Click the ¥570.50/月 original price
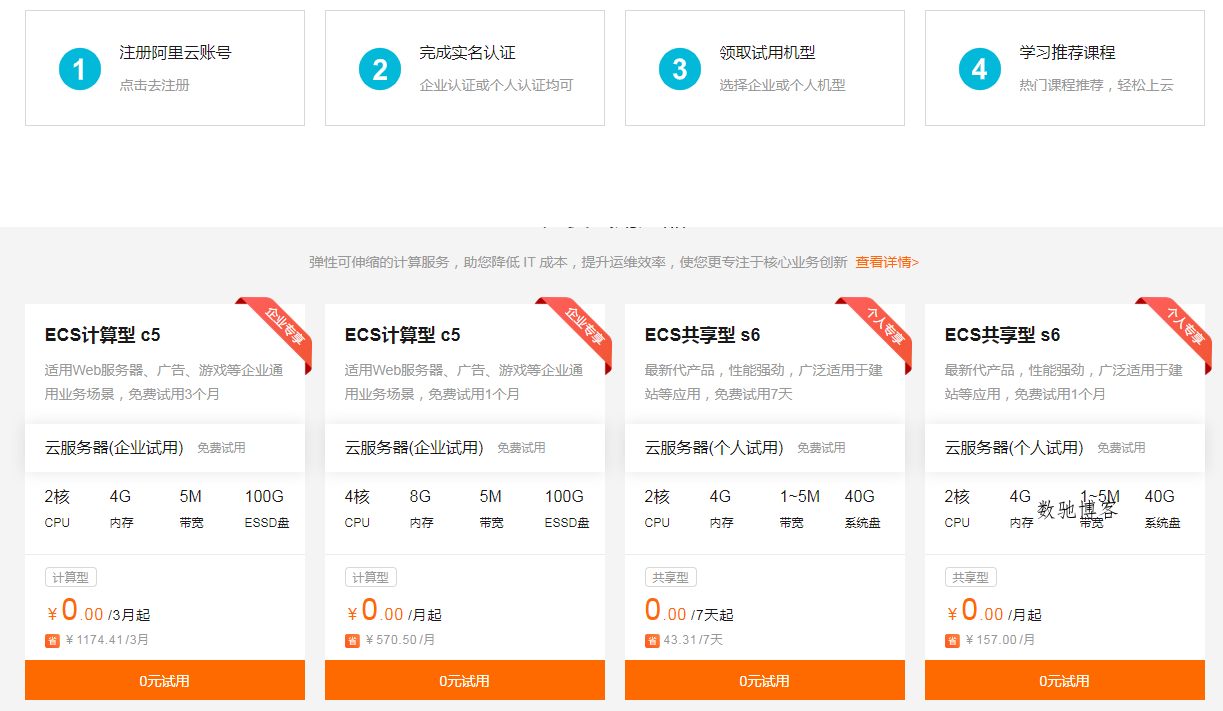1223x711 pixels. pyautogui.click(x=400, y=640)
